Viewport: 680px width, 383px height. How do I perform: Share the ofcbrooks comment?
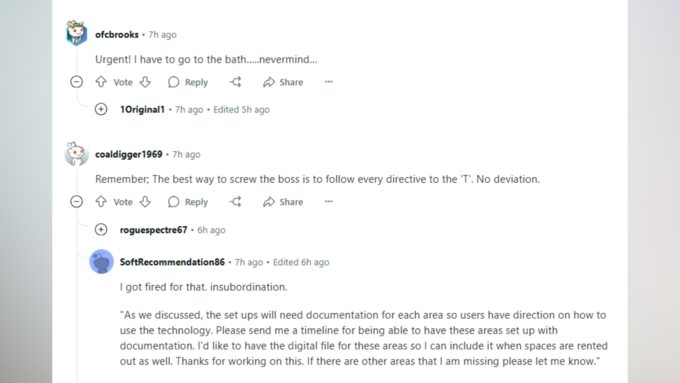click(283, 82)
